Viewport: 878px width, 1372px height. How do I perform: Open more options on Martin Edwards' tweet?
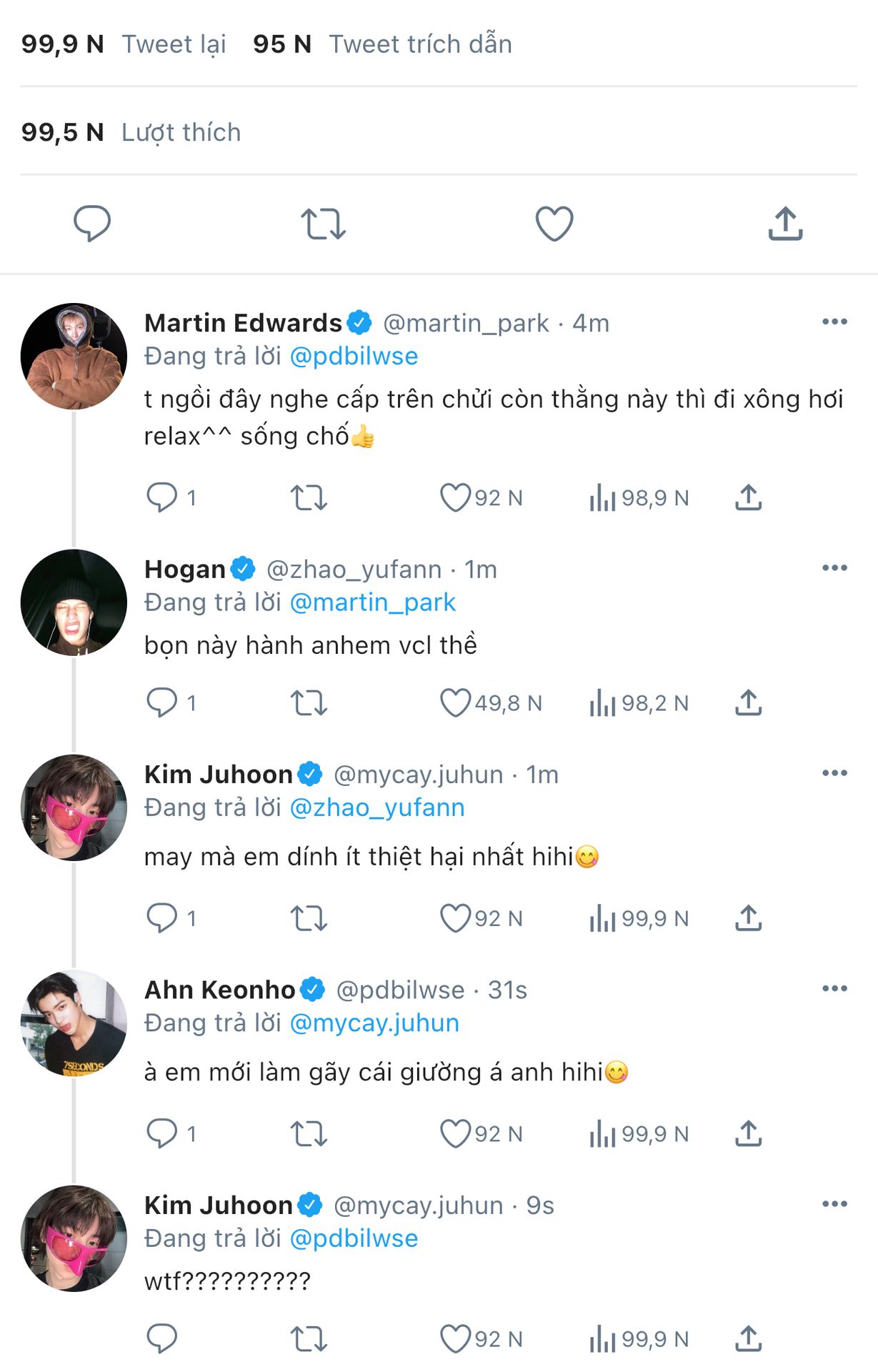(x=834, y=322)
